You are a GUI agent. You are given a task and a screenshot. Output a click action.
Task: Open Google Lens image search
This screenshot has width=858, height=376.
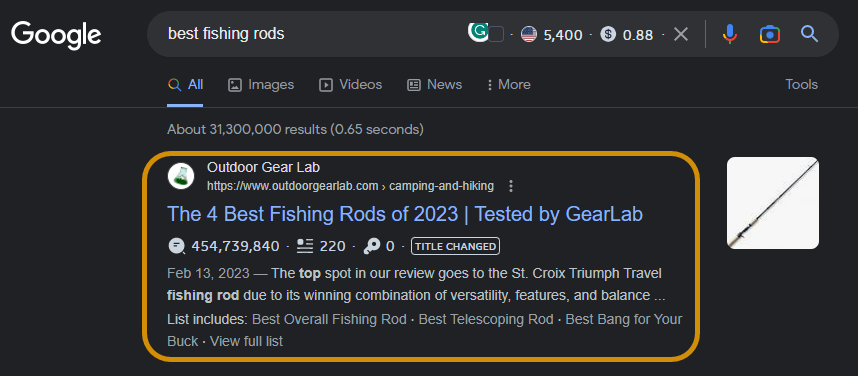(x=769, y=34)
